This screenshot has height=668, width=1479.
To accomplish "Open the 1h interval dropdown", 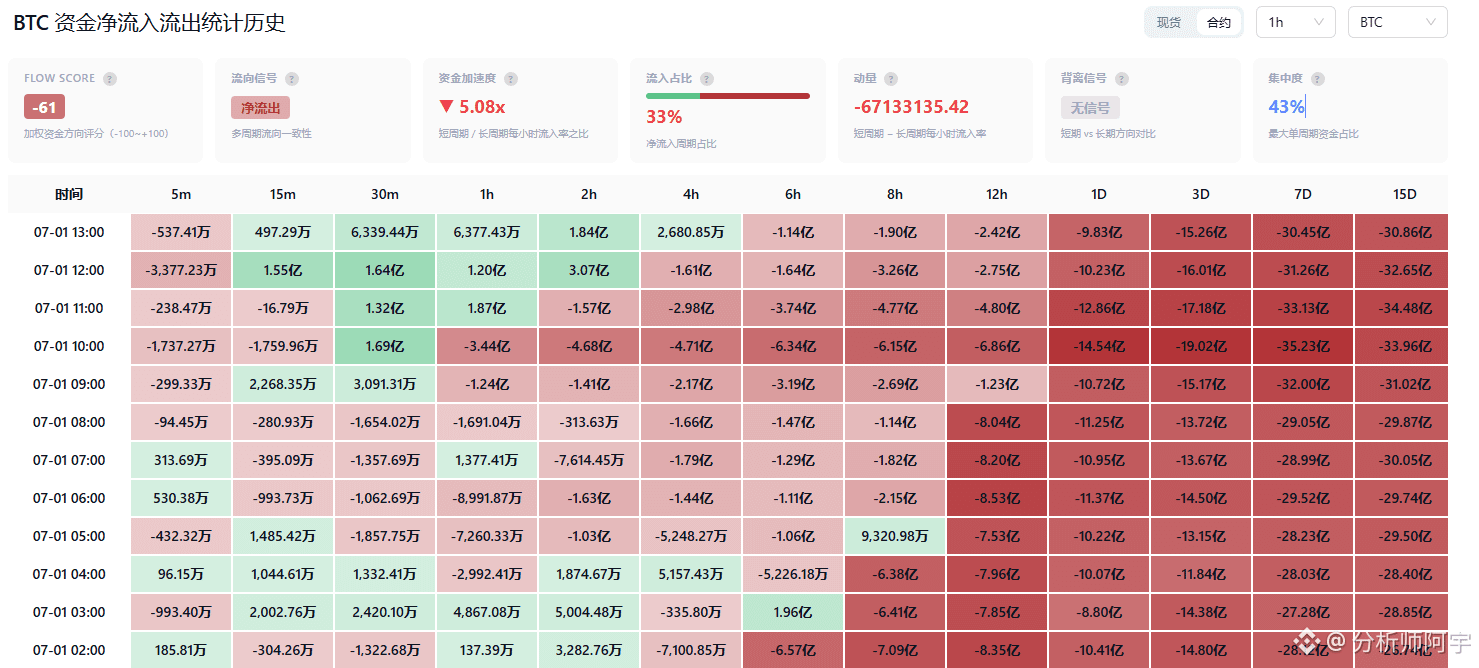I will 1295,22.
